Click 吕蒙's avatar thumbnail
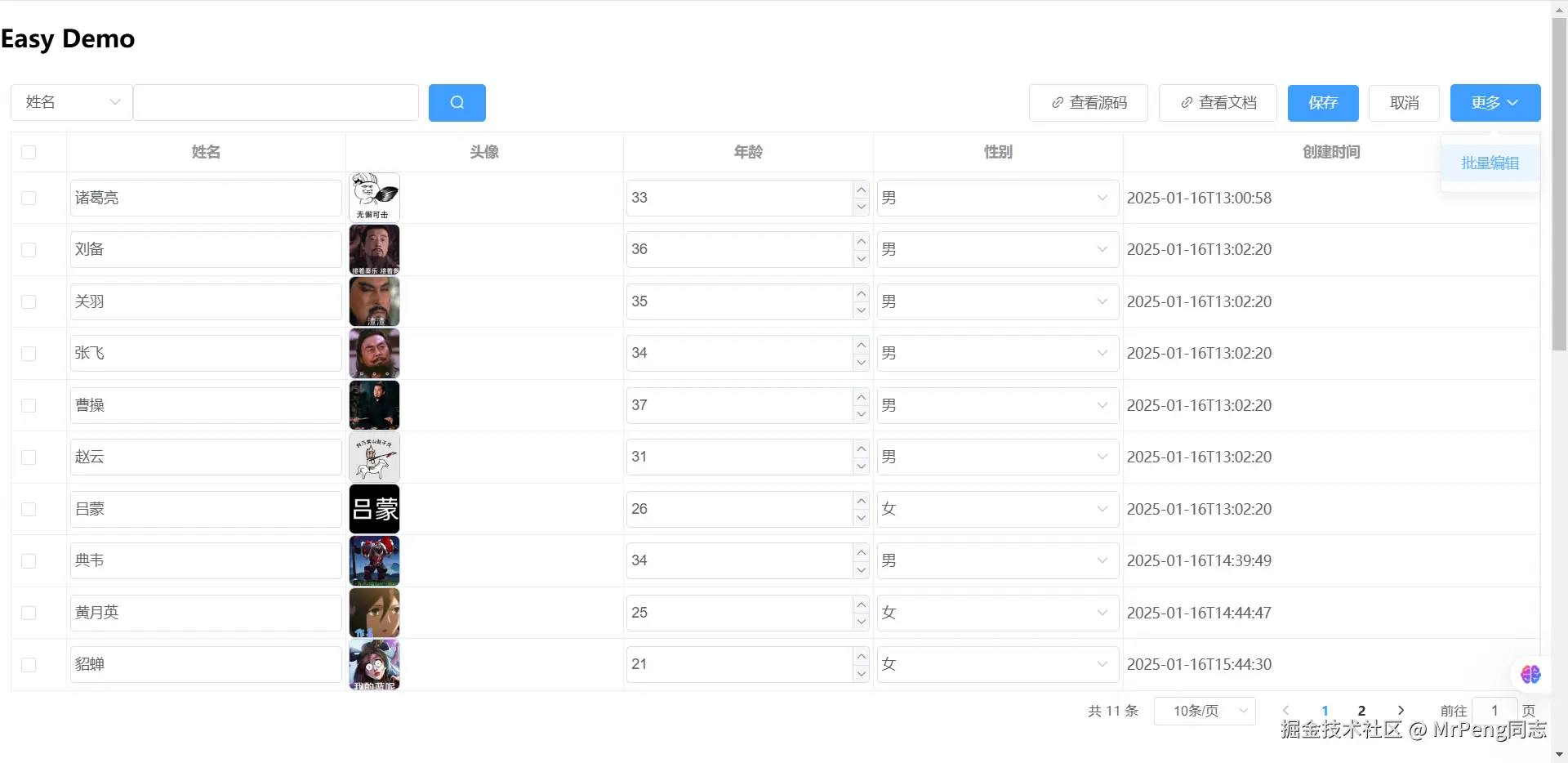Screen dimensions: 1568x763 point(375,509)
